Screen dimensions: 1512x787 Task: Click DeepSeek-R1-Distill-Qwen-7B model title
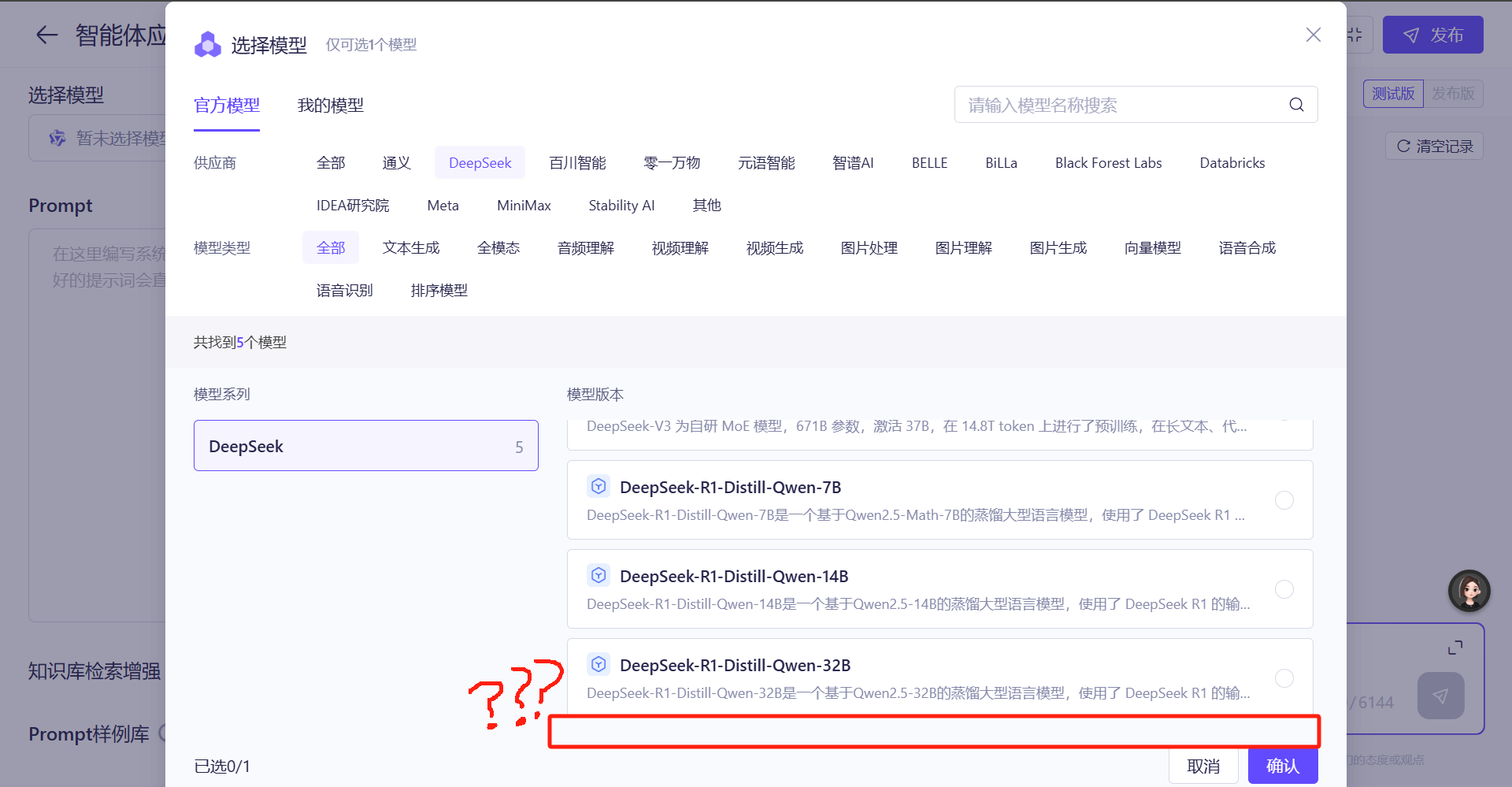(731, 487)
